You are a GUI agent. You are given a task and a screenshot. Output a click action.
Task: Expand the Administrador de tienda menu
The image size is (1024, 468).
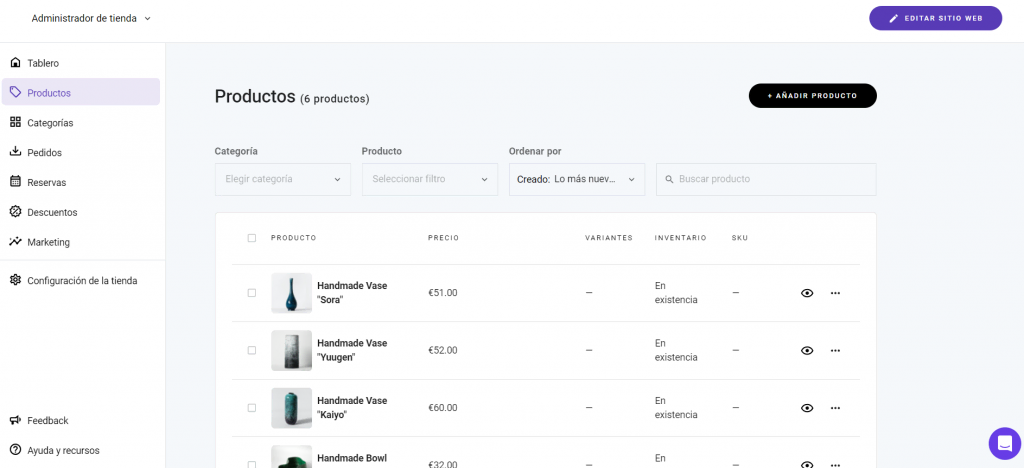[91, 18]
